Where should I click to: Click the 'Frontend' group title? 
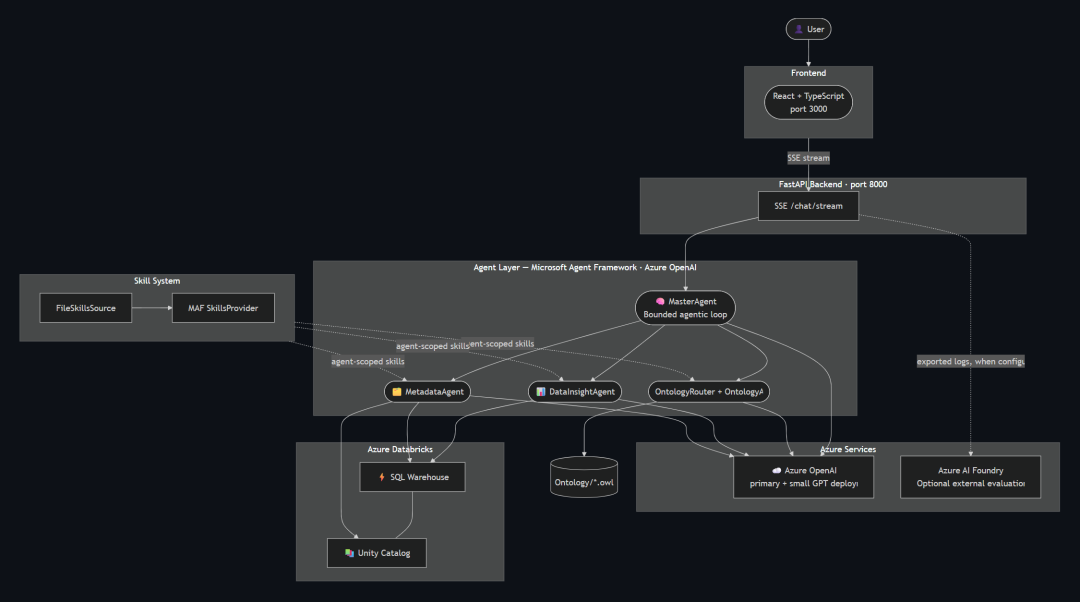pyautogui.click(x=809, y=73)
